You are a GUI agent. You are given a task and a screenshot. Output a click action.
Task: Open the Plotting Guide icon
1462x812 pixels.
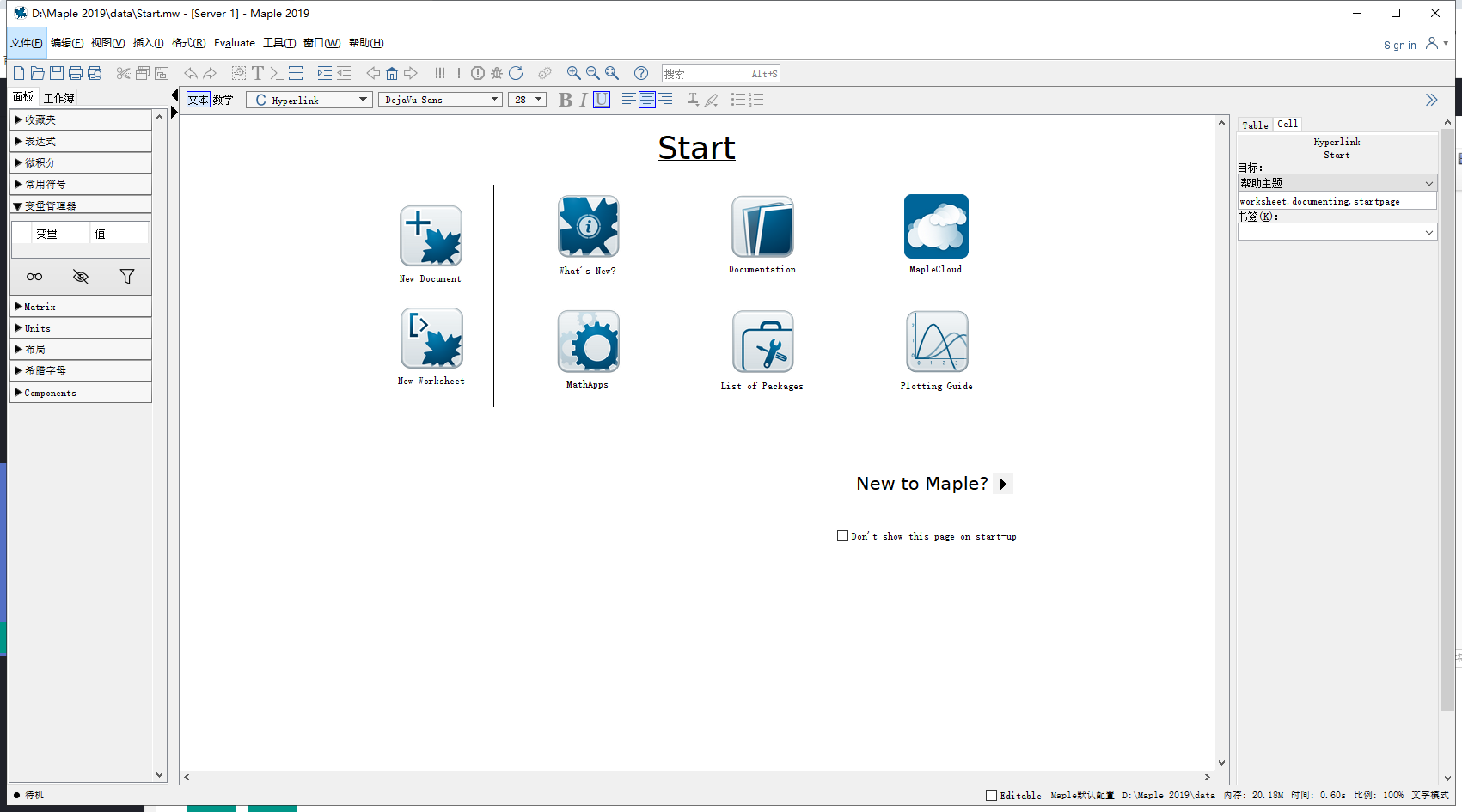[937, 341]
